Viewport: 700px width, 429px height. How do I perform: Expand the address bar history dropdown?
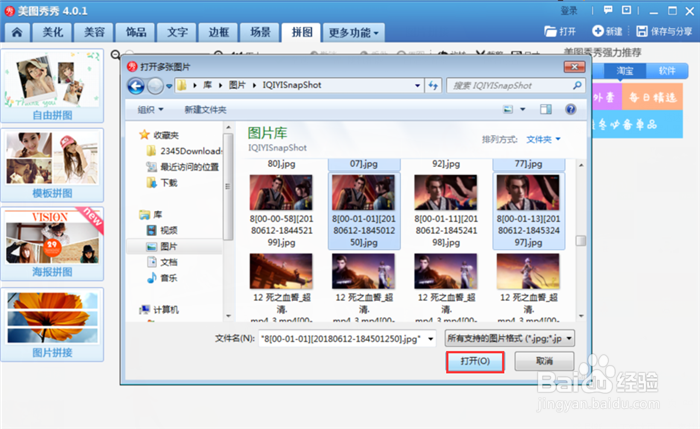[417, 85]
